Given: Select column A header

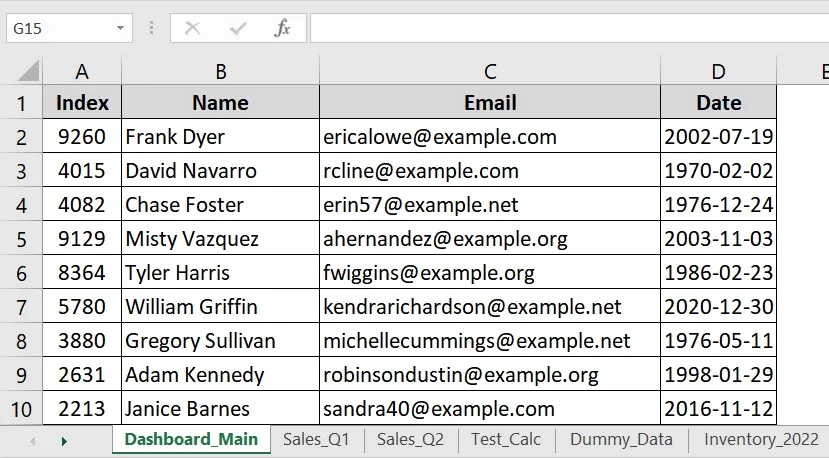Looking at the screenshot, I should point(82,71).
